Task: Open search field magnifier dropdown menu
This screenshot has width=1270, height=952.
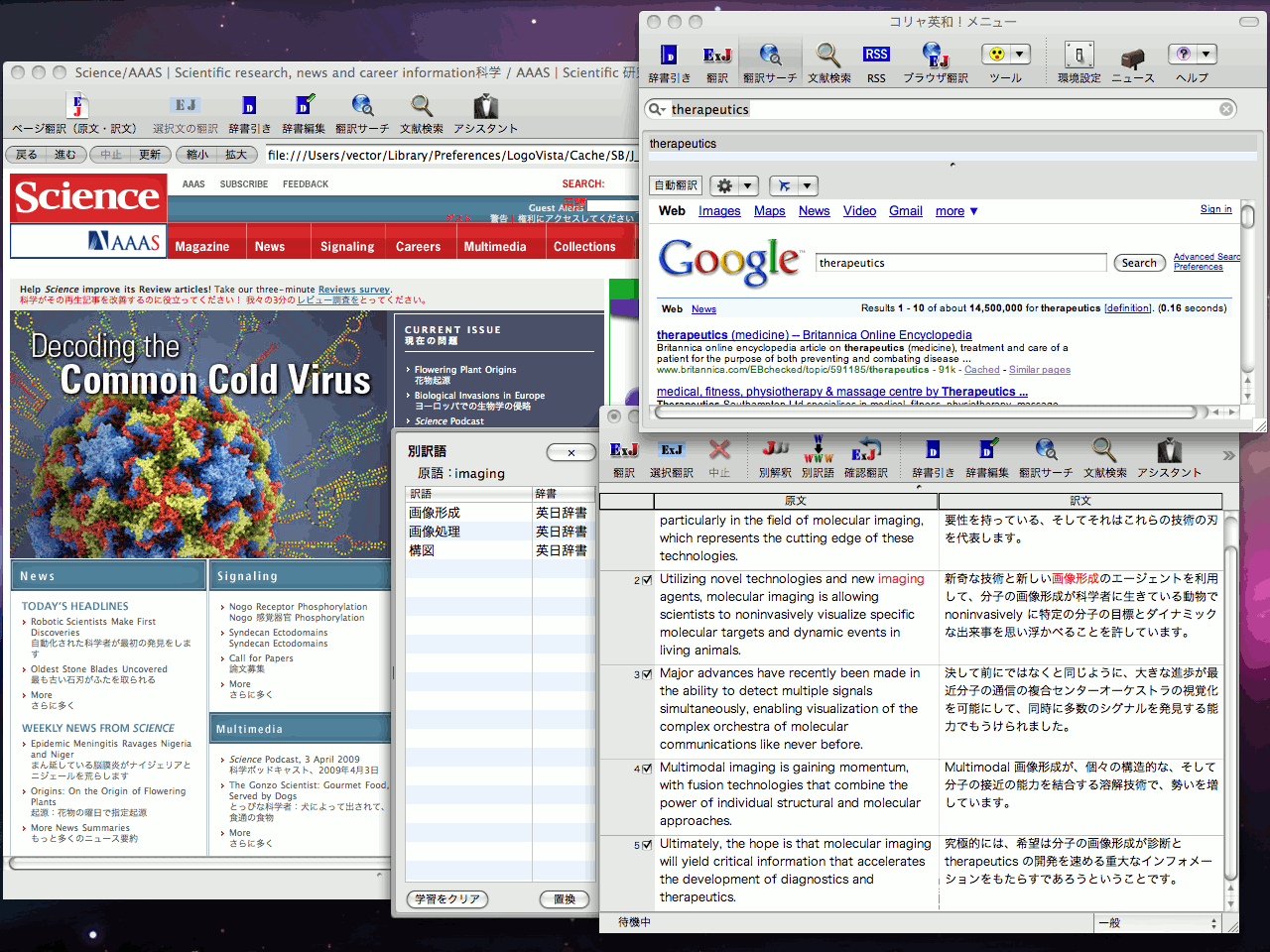Action: pyautogui.click(x=657, y=109)
